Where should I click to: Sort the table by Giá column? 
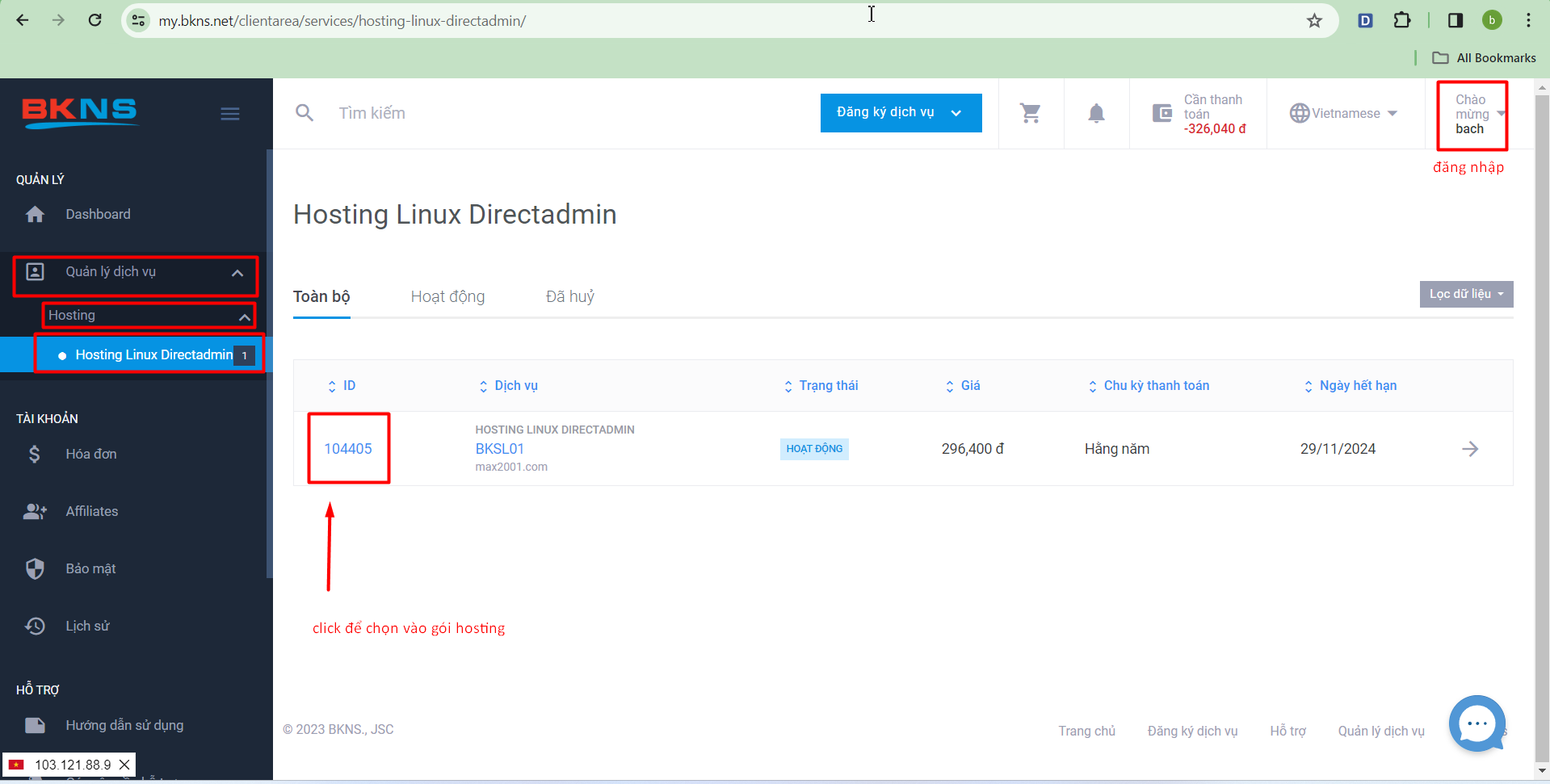click(963, 386)
